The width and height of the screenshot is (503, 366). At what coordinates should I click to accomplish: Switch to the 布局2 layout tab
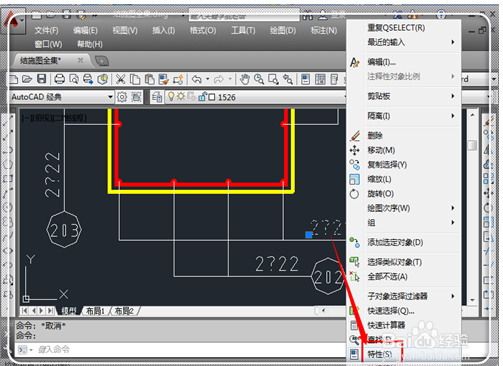point(124,311)
